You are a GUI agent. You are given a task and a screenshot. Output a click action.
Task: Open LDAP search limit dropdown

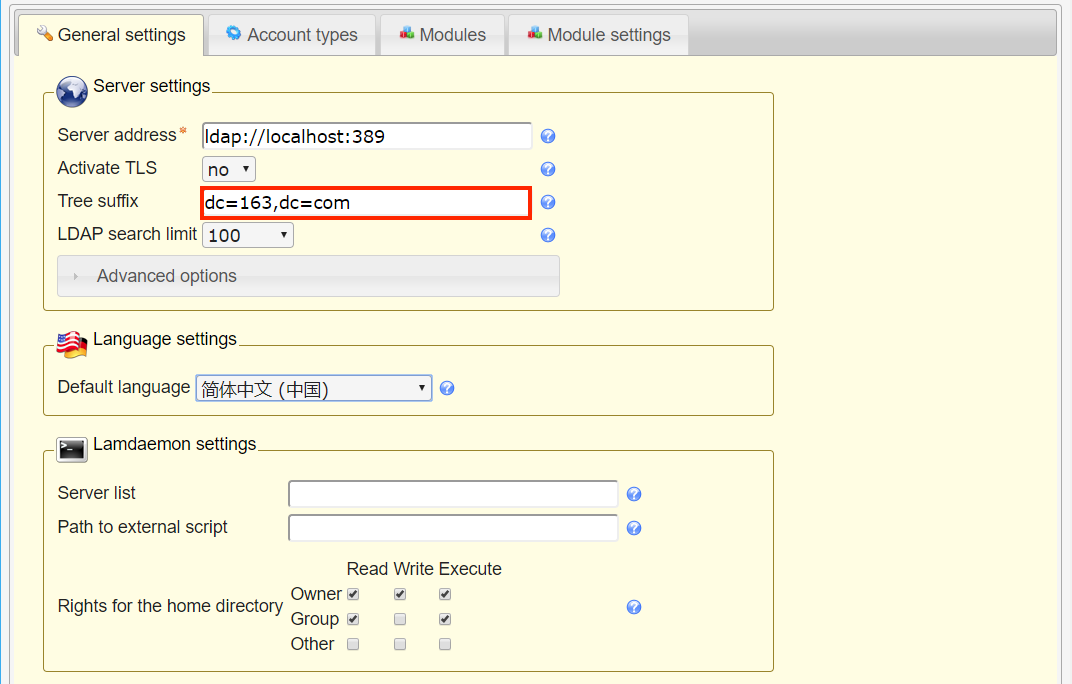coord(248,235)
